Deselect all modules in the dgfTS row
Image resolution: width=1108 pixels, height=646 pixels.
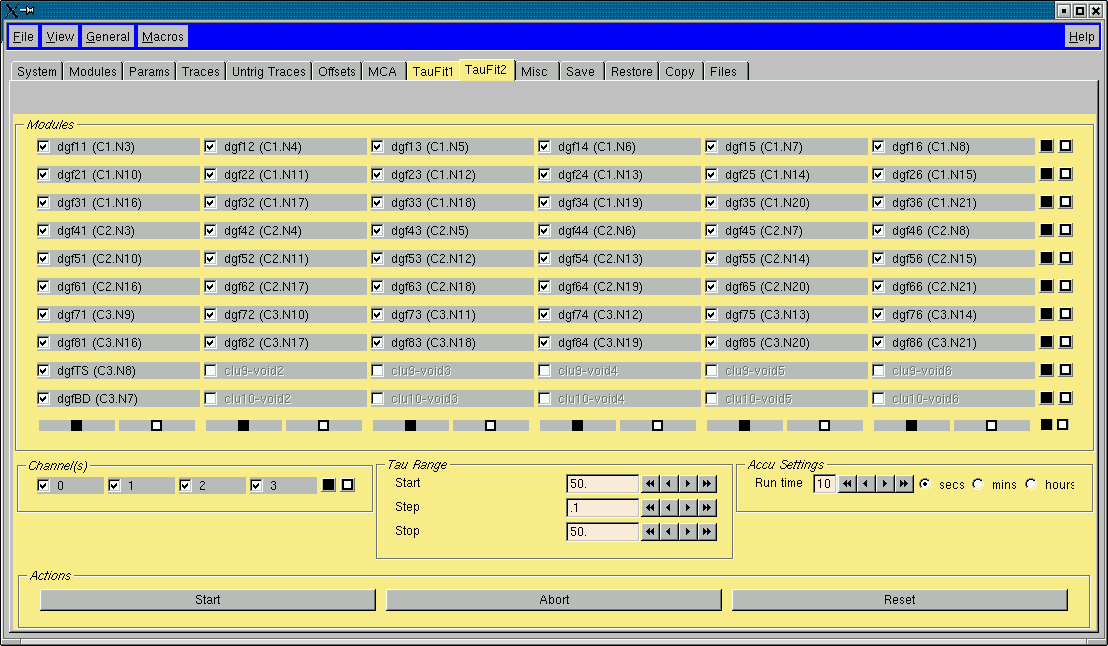(x=1066, y=370)
